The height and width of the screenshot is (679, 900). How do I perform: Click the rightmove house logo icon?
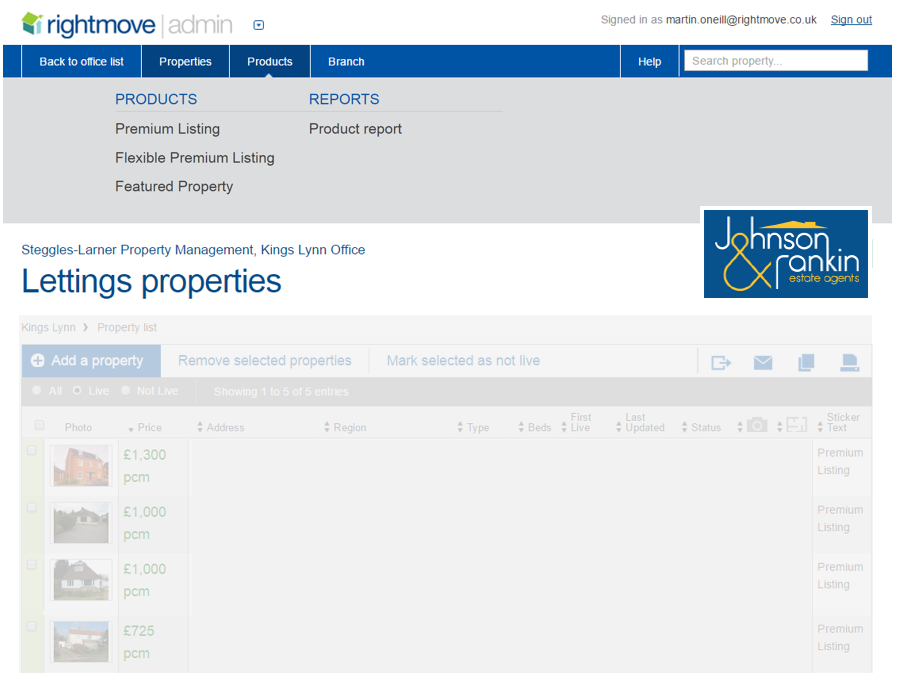pyautogui.click(x=32, y=24)
